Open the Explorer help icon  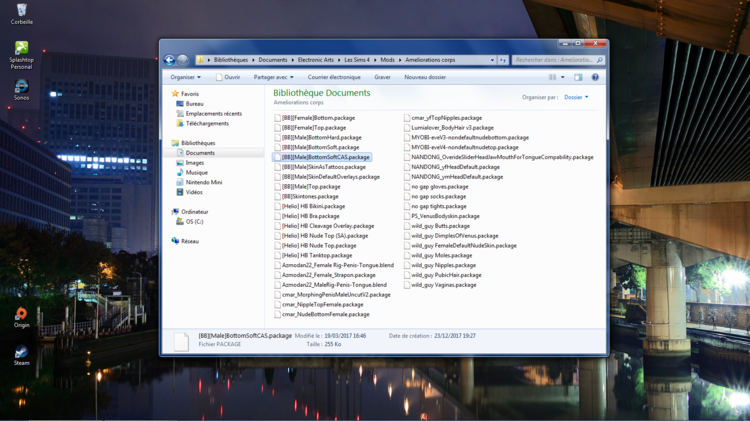[595, 77]
